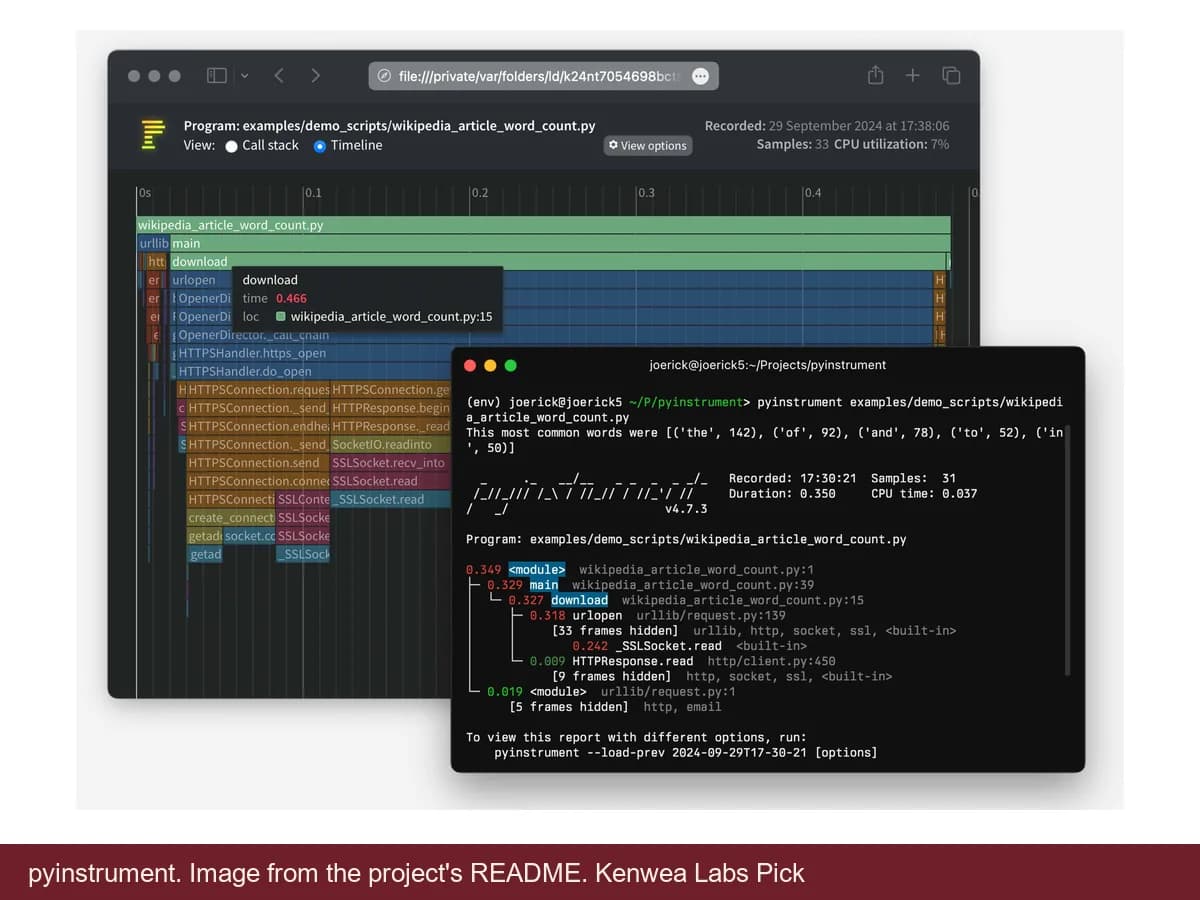
Task: Click '[33 frames hidden]' in the terminal
Action: [615, 631]
